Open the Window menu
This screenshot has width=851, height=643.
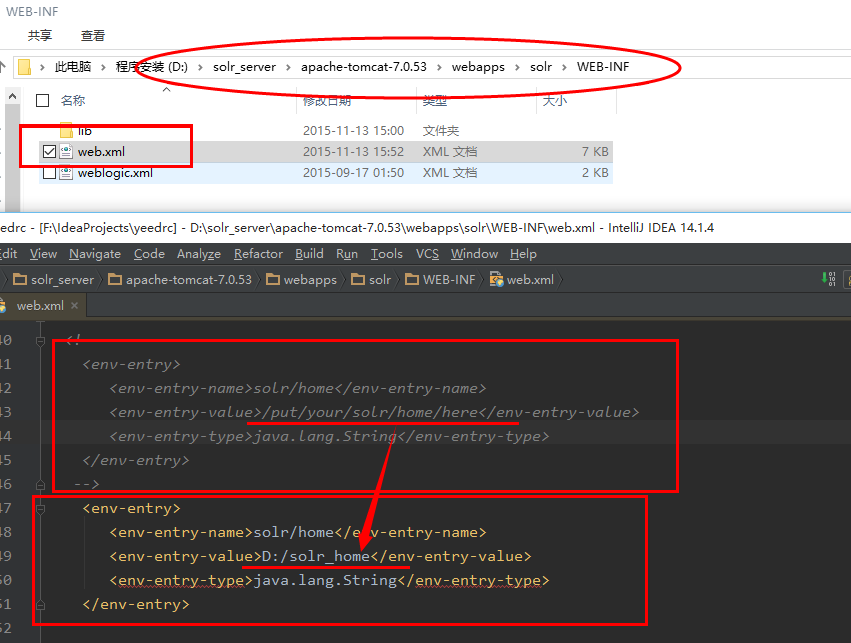(x=474, y=253)
